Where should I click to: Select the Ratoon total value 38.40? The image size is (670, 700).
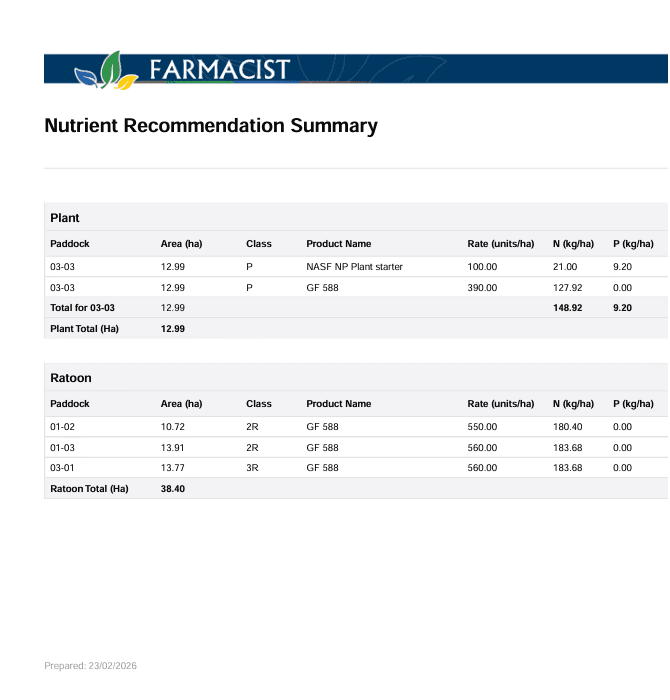click(173, 489)
